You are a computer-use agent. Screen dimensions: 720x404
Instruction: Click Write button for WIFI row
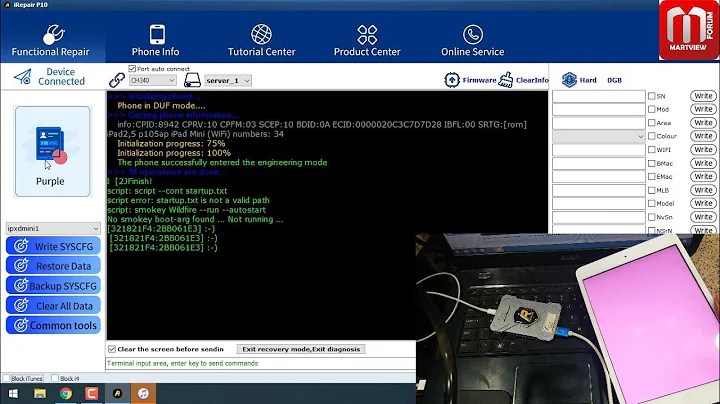(x=703, y=150)
